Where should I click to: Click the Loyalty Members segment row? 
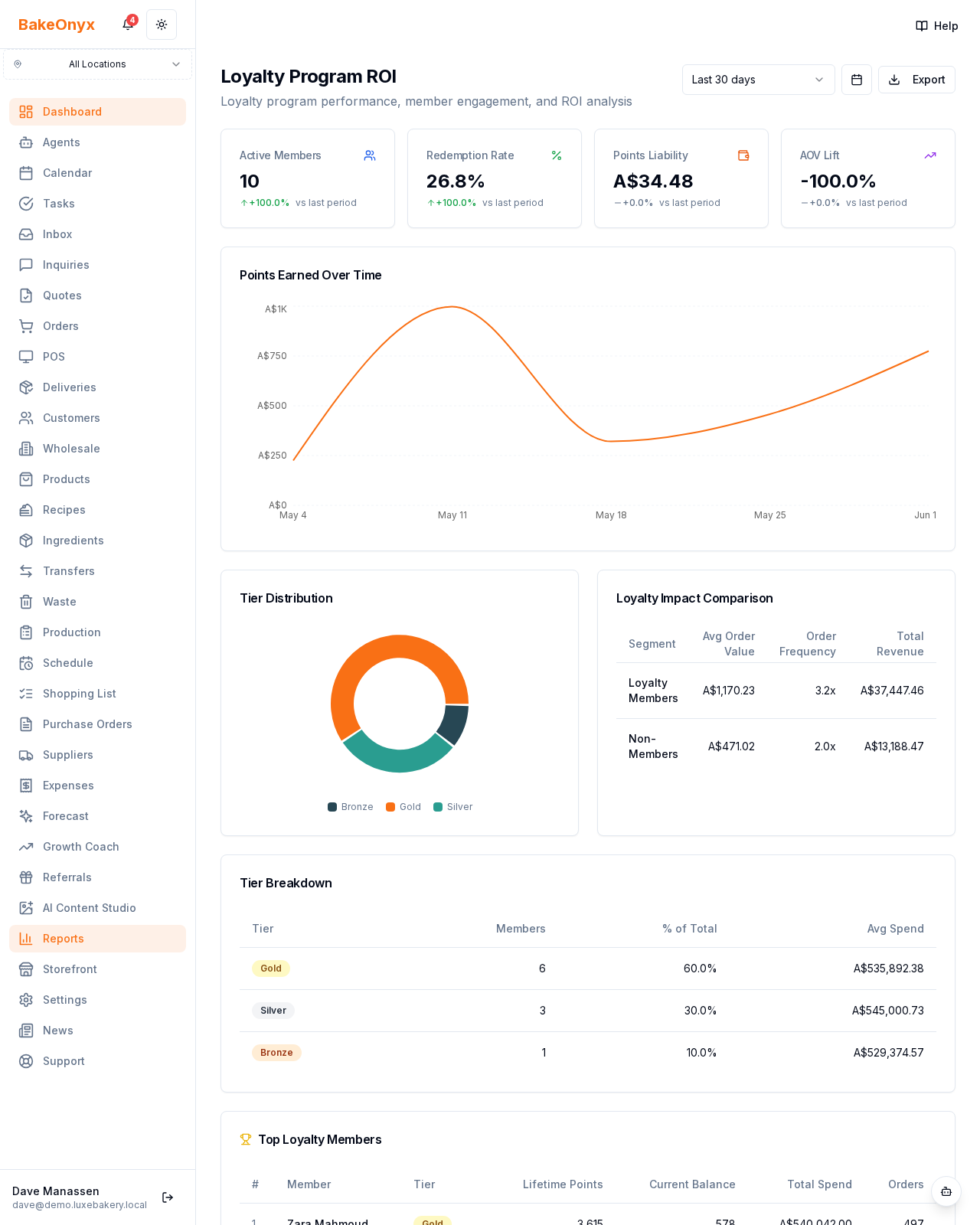[776, 691]
